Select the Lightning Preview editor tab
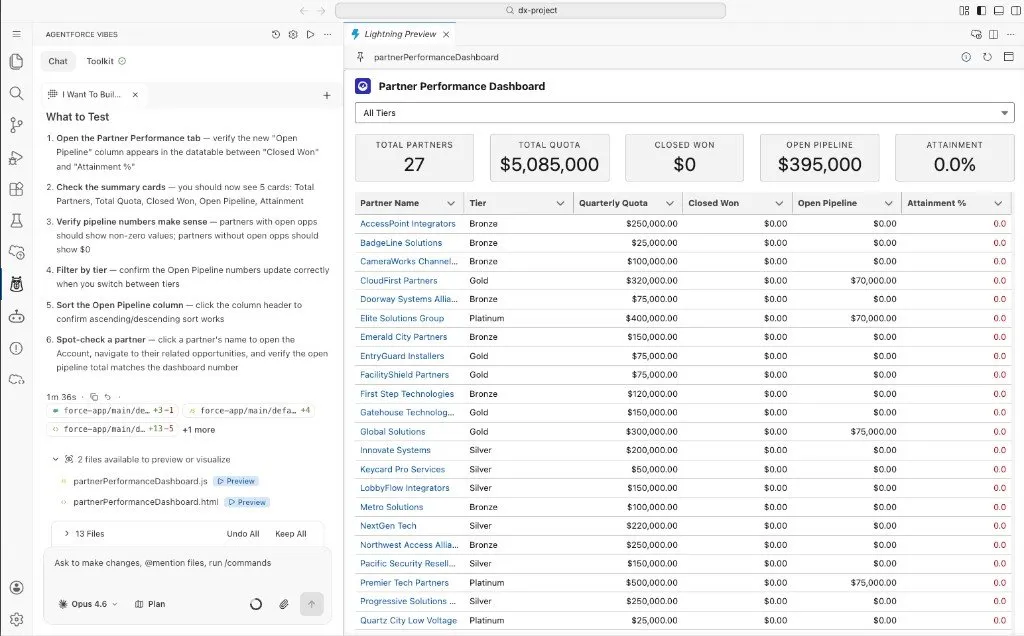Image resolution: width=1024 pixels, height=636 pixels. coord(400,34)
